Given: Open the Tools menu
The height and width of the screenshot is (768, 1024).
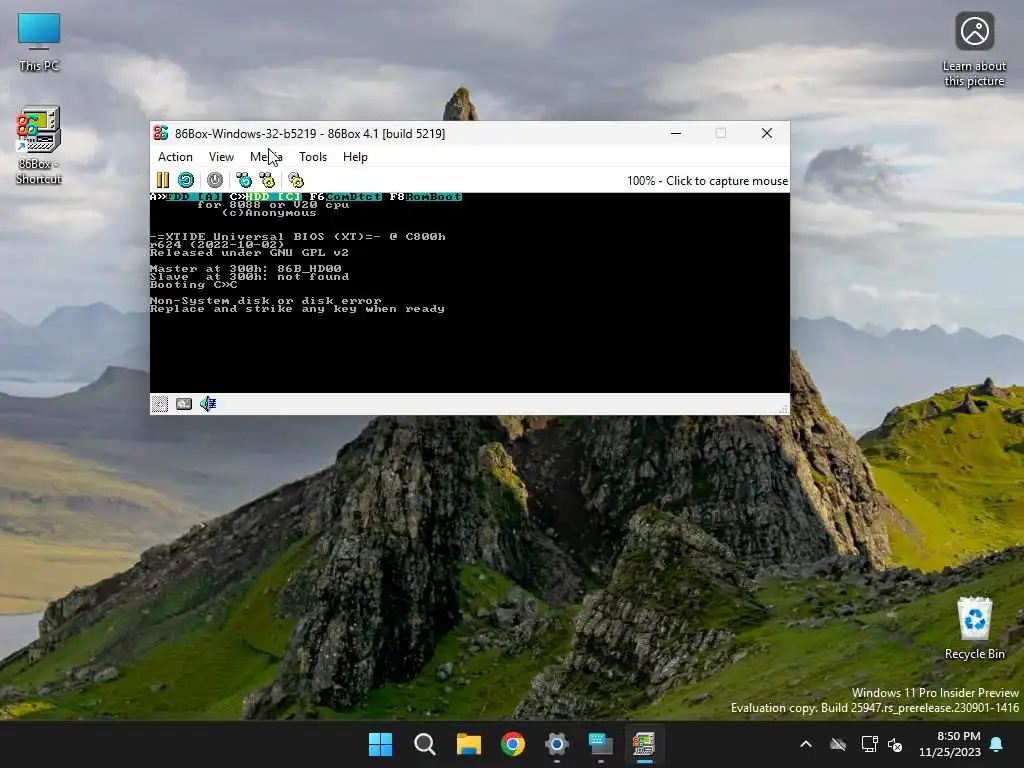Looking at the screenshot, I should click(312, 157).
